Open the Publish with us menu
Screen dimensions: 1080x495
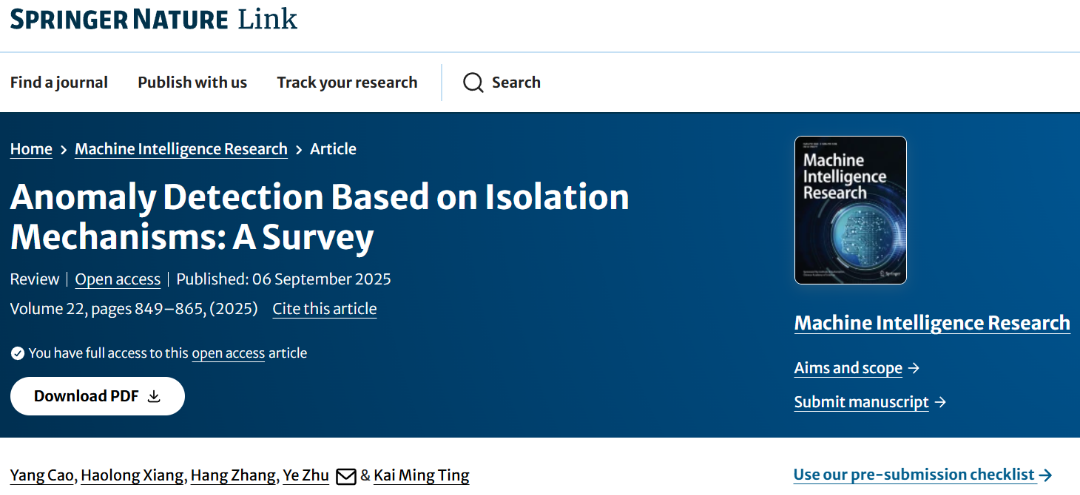[192, 83]
